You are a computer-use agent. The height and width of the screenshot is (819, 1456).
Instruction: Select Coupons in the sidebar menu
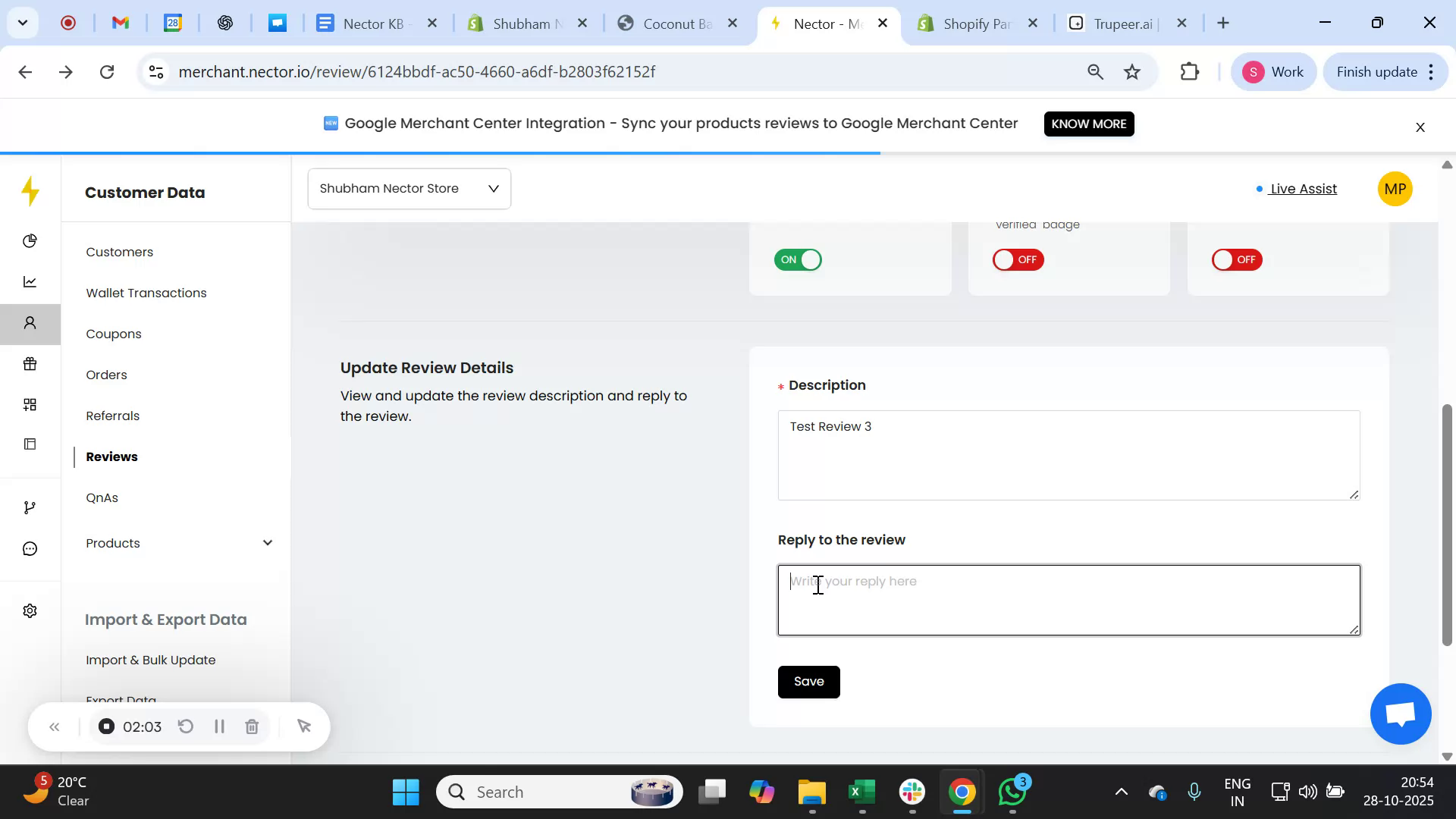pos(114,334)
